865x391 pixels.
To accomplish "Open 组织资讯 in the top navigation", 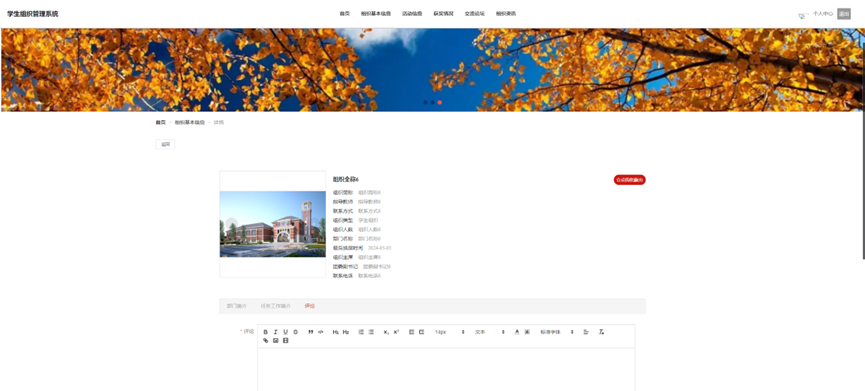I will [506, 14].
